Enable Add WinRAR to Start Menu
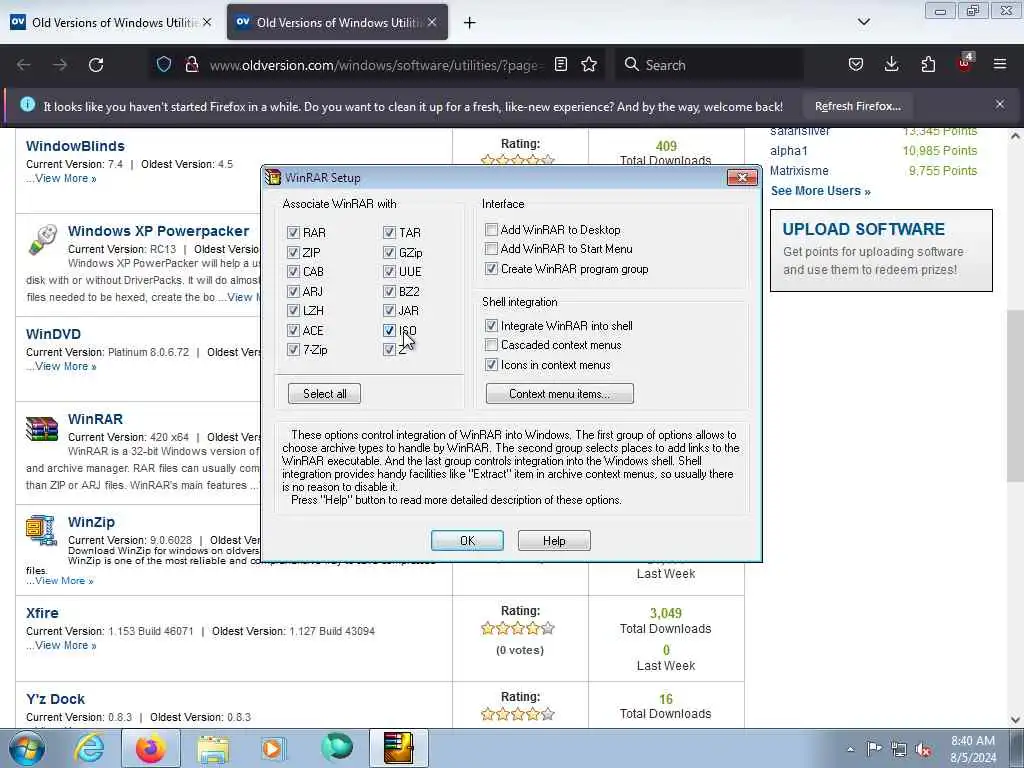This screenshot has width=1024, height=768. pos(491,249)
